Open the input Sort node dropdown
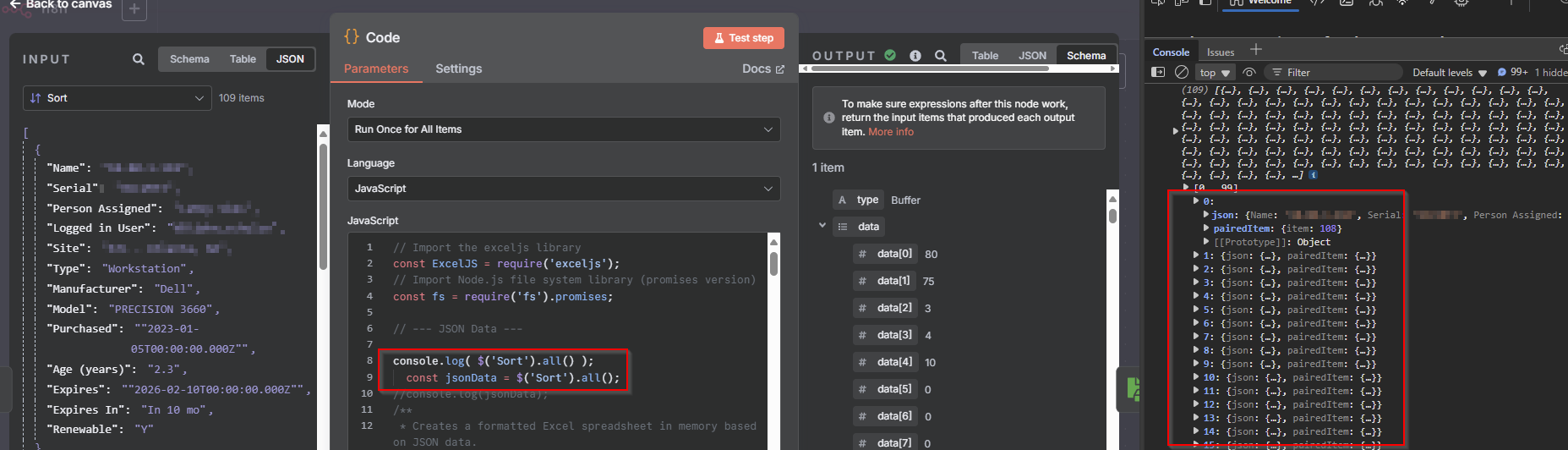Image resolution: width=1568 pixels, height=450 pixels. pos(117,98)
